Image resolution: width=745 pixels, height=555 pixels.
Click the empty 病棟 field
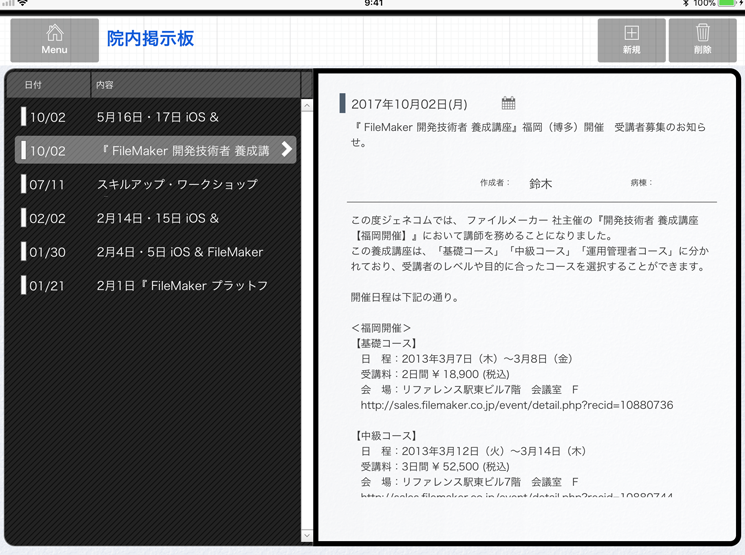tap(690, 184)
